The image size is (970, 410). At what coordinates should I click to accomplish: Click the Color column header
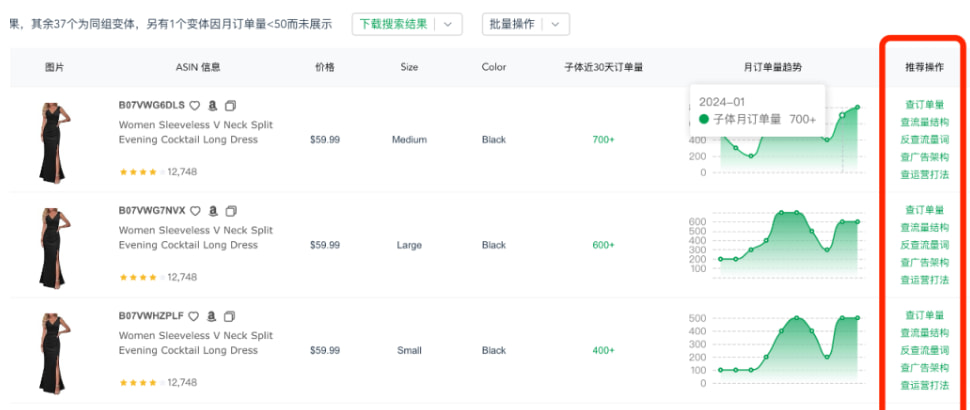pyautogui.click(x=494, y=67)
